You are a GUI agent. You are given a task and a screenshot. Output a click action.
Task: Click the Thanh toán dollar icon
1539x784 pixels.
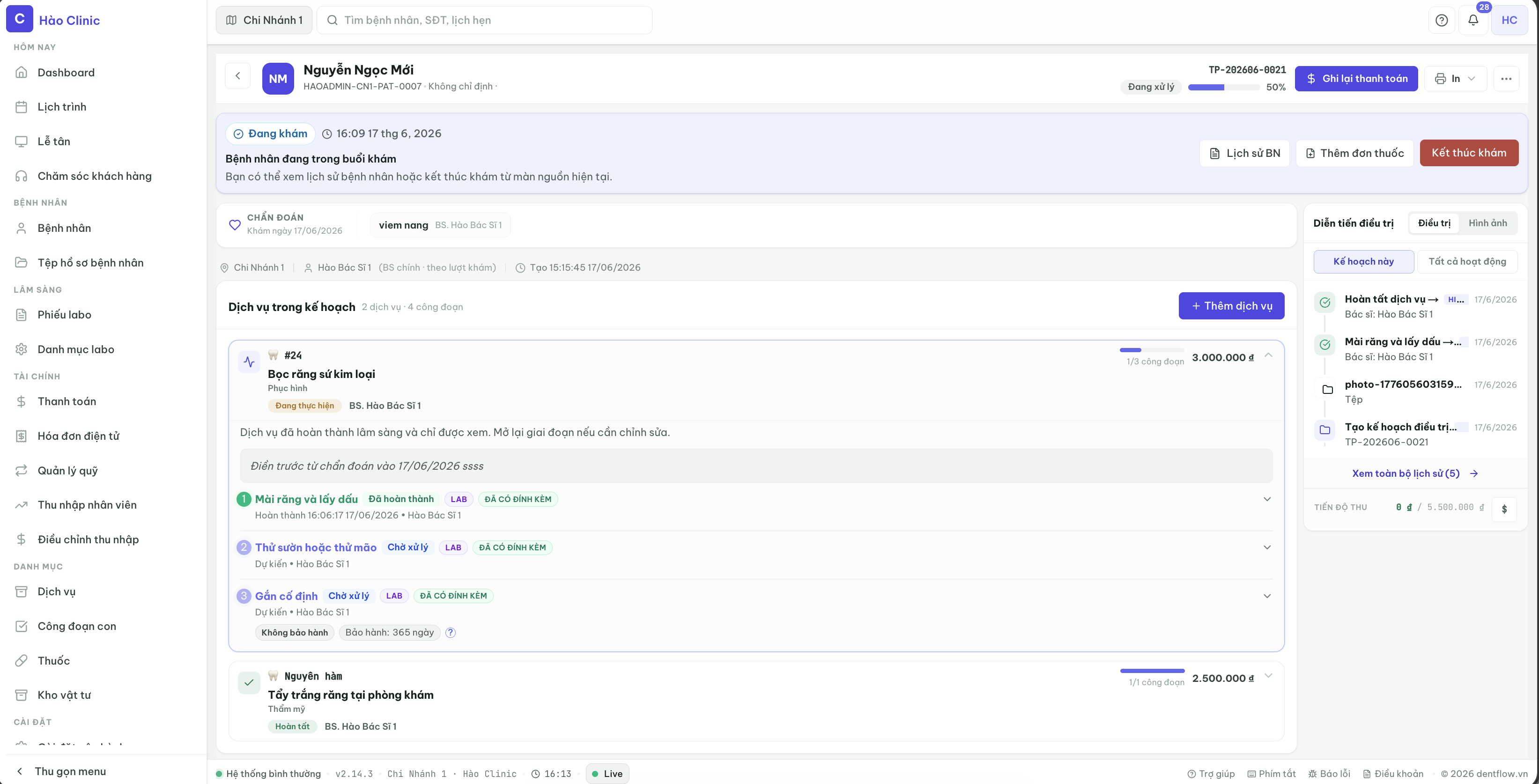(x=22, y=401)
